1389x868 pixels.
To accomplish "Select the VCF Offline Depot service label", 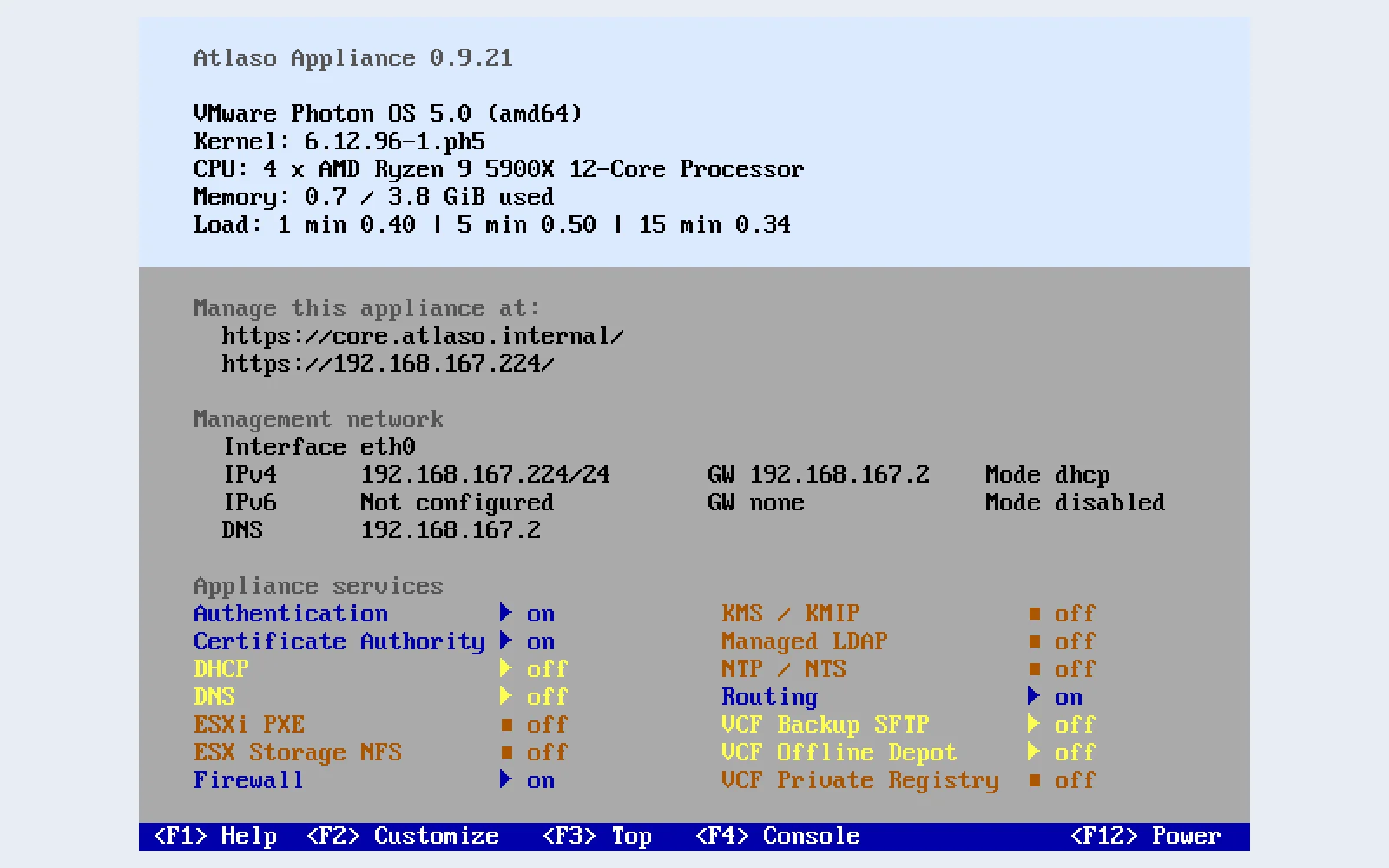I will tap(839, 753).
